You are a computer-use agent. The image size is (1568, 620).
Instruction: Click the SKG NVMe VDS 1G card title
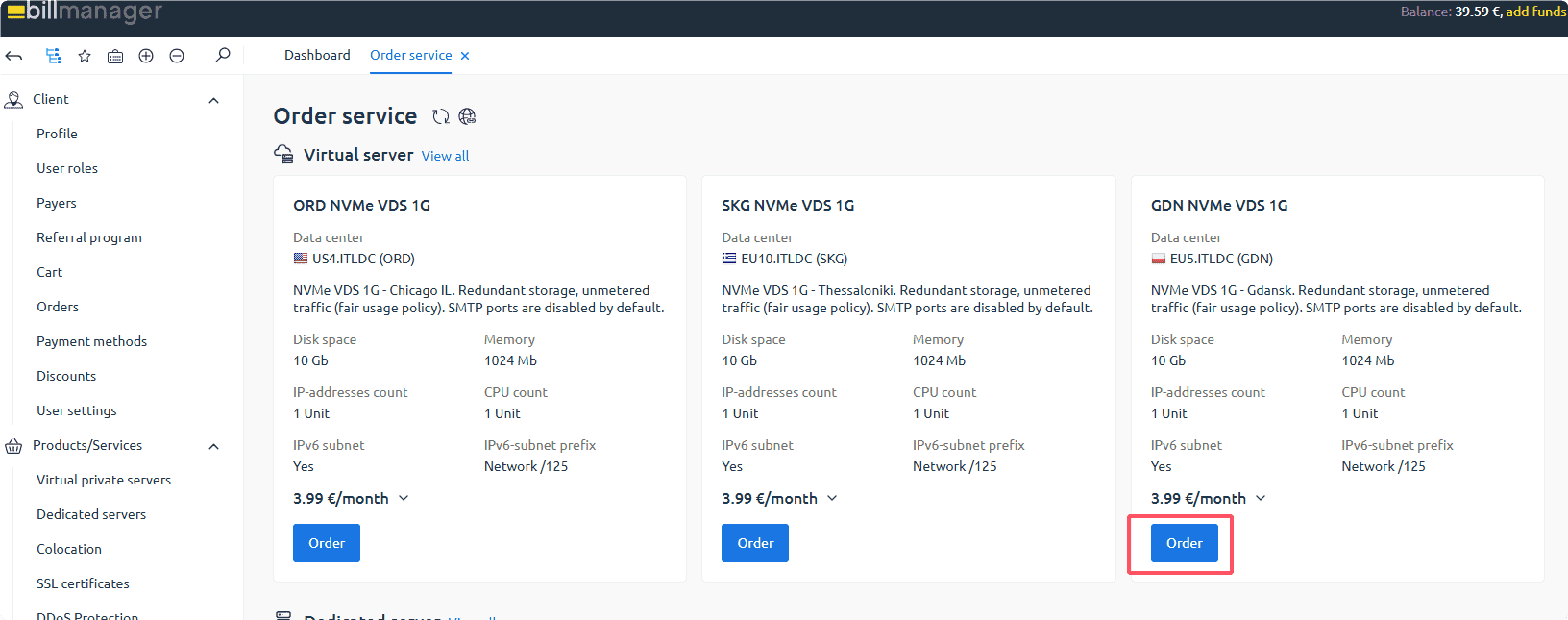click(788, 205)
